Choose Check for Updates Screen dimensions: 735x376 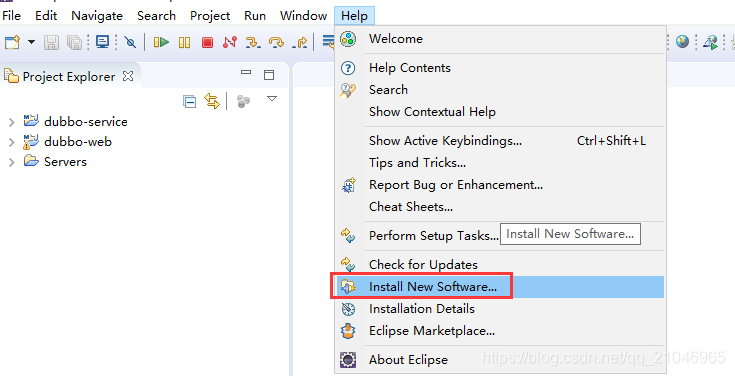[x=500, y=265]
